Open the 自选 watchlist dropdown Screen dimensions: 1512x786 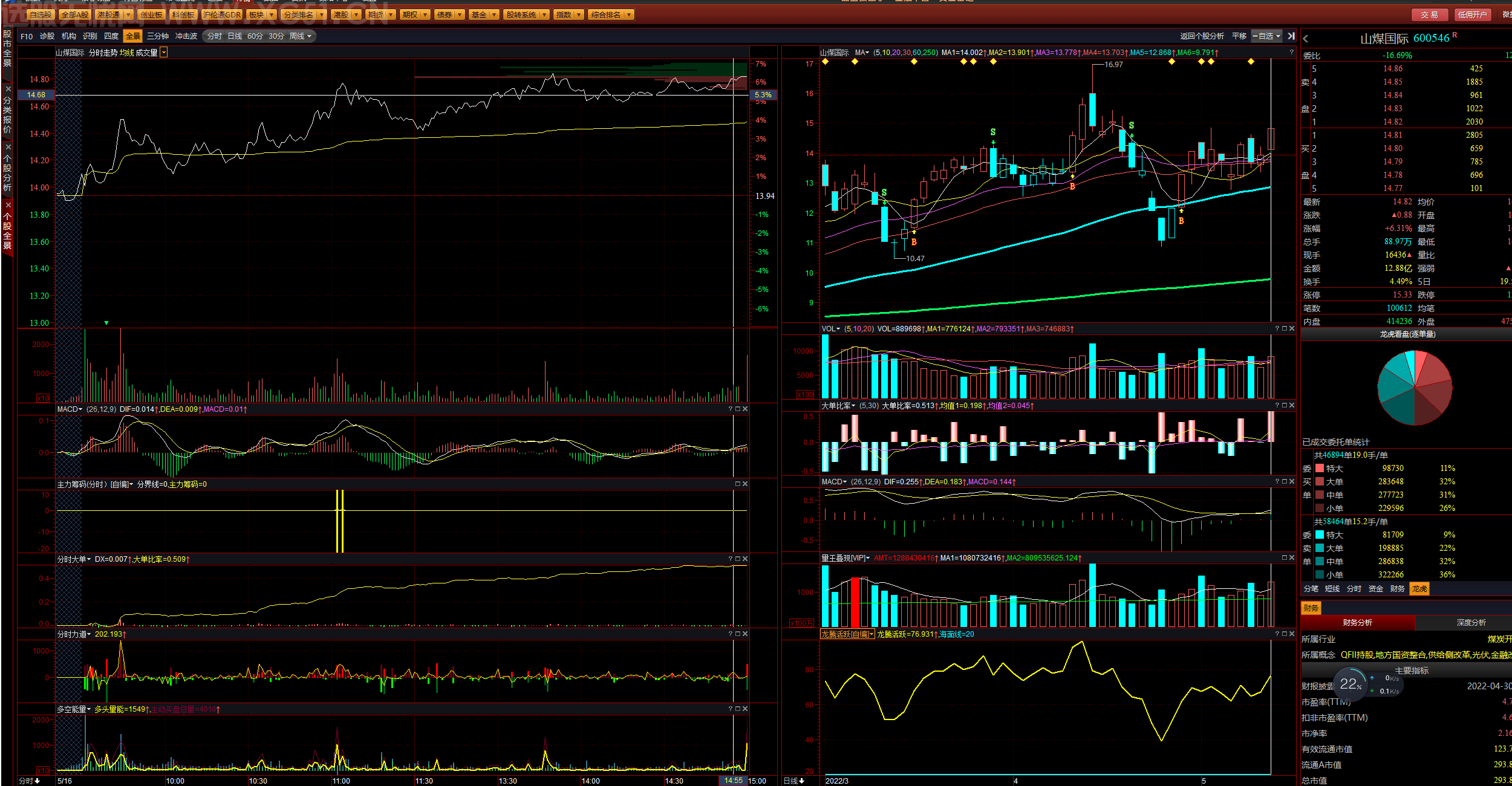pos(1266,36)
